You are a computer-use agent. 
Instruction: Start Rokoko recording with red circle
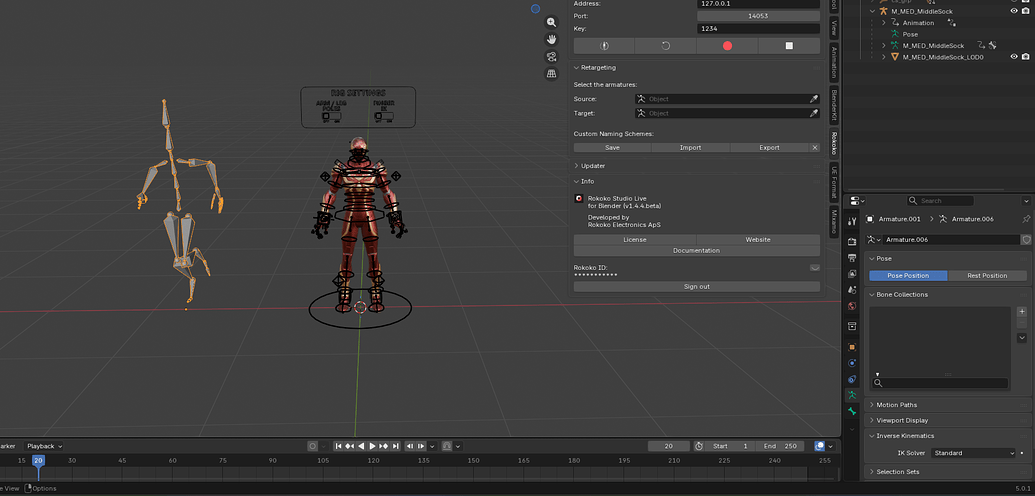coord(727,46)
